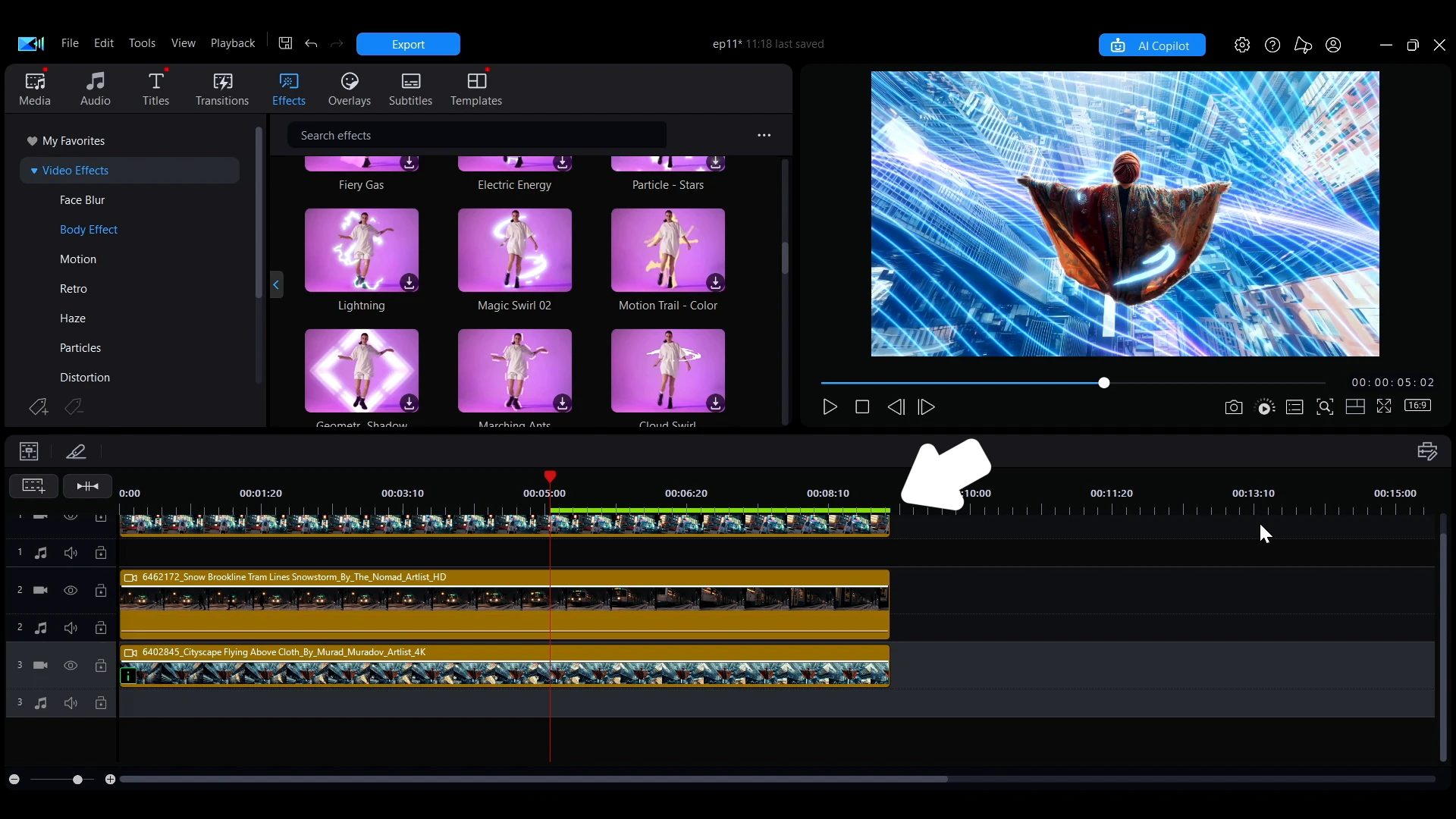Take a snapshot of the preview
The width and height of the screenshot is (1456, 819).
(x=1234, y=407)
